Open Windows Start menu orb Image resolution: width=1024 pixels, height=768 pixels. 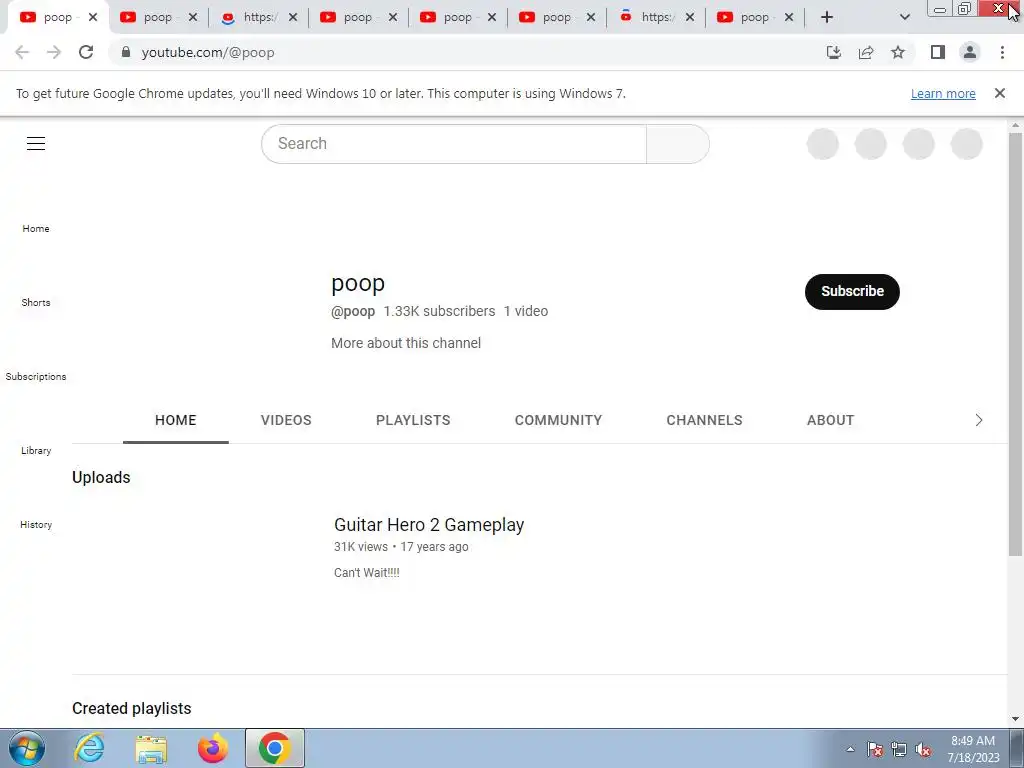[x=27, y=748]
